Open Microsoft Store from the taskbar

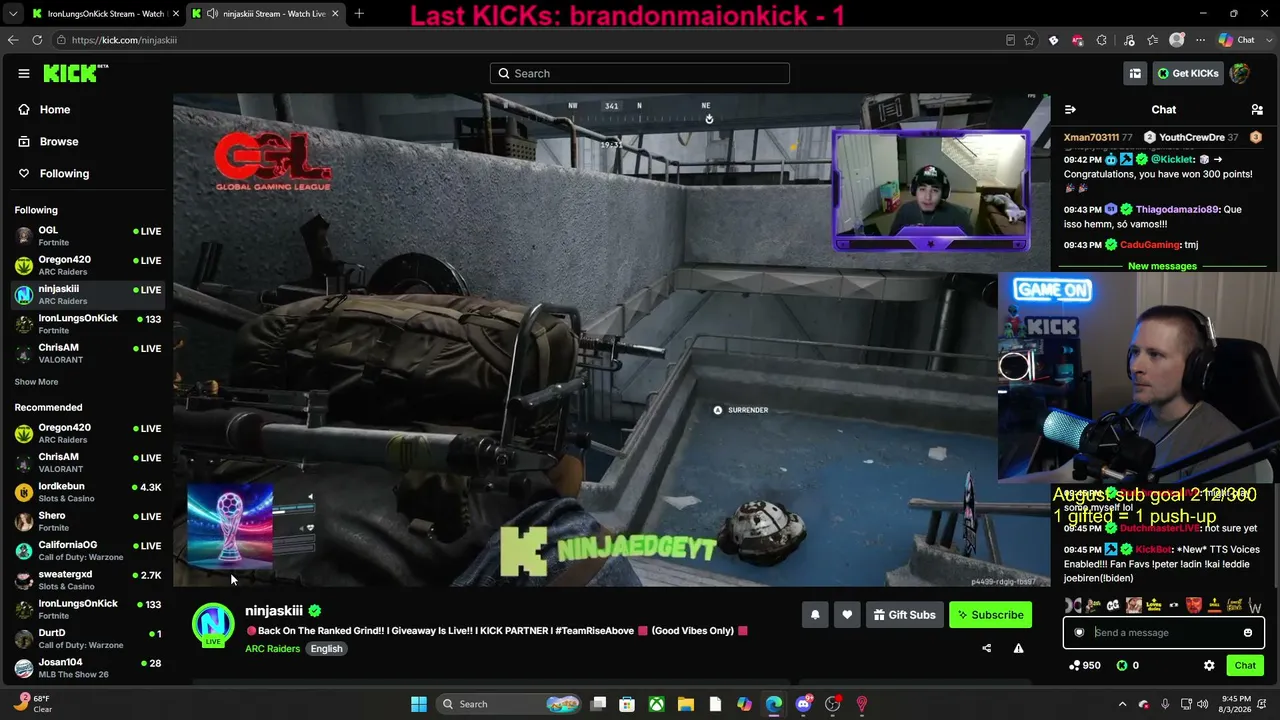click(x=627, y=704)
